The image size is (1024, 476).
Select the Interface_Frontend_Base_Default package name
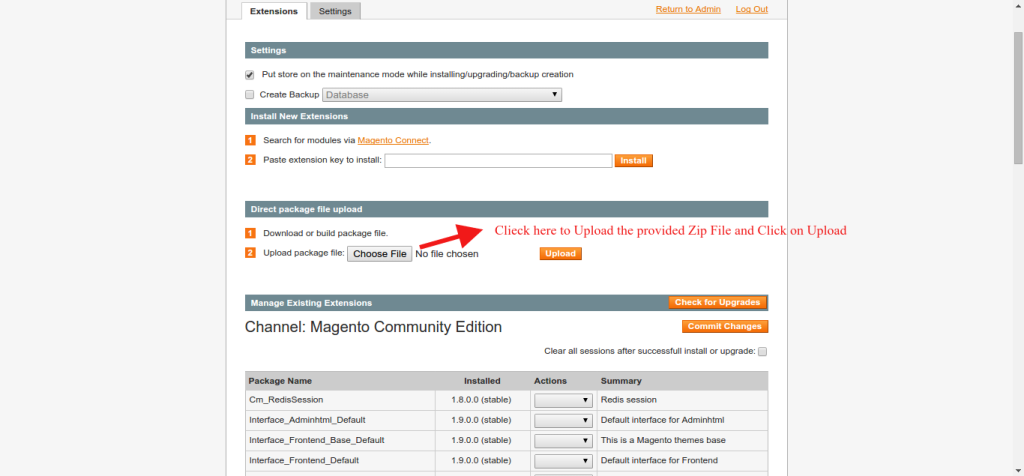click(x=316, y=440)
